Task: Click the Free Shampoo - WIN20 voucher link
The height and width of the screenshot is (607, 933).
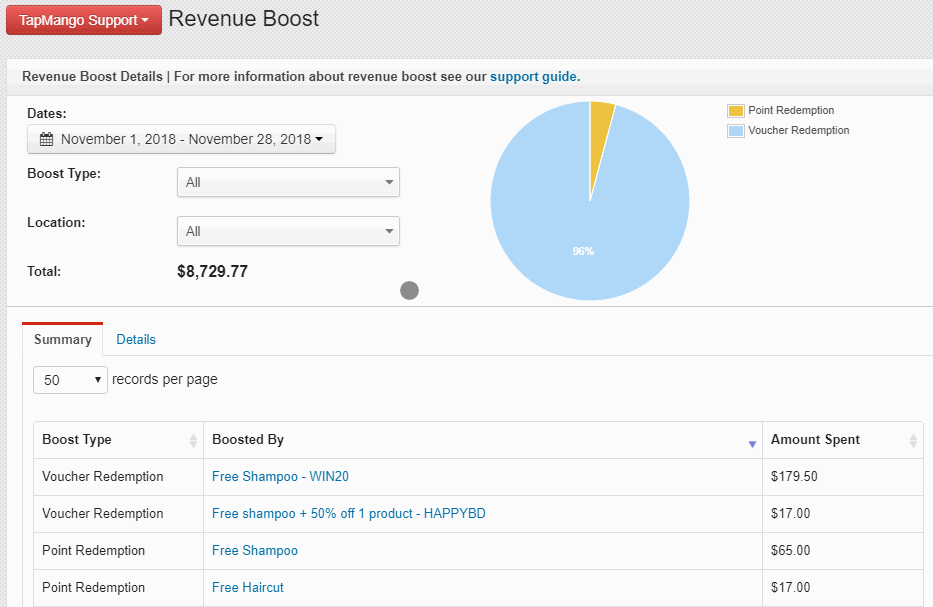Action: point(280,477)
